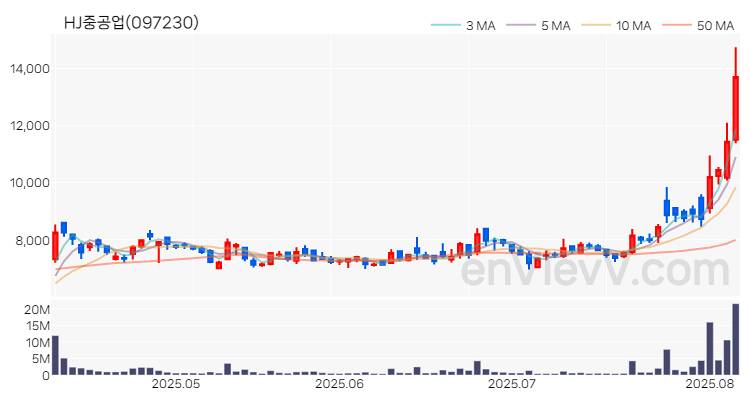
Task: Click the HJ중공업(097230) chart title
Action: coord(131,22)
